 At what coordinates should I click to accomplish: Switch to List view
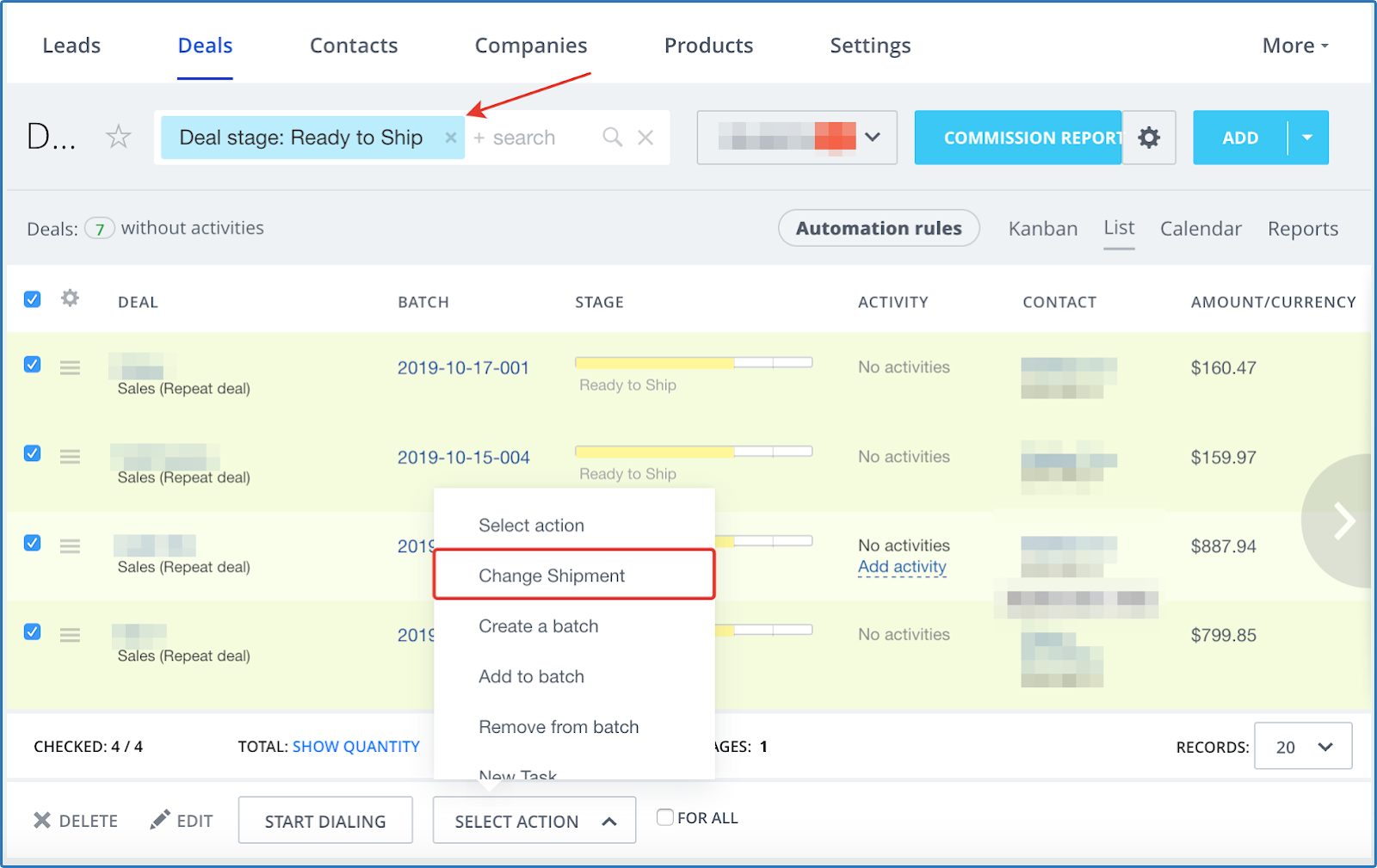[x=1119, y=228]
